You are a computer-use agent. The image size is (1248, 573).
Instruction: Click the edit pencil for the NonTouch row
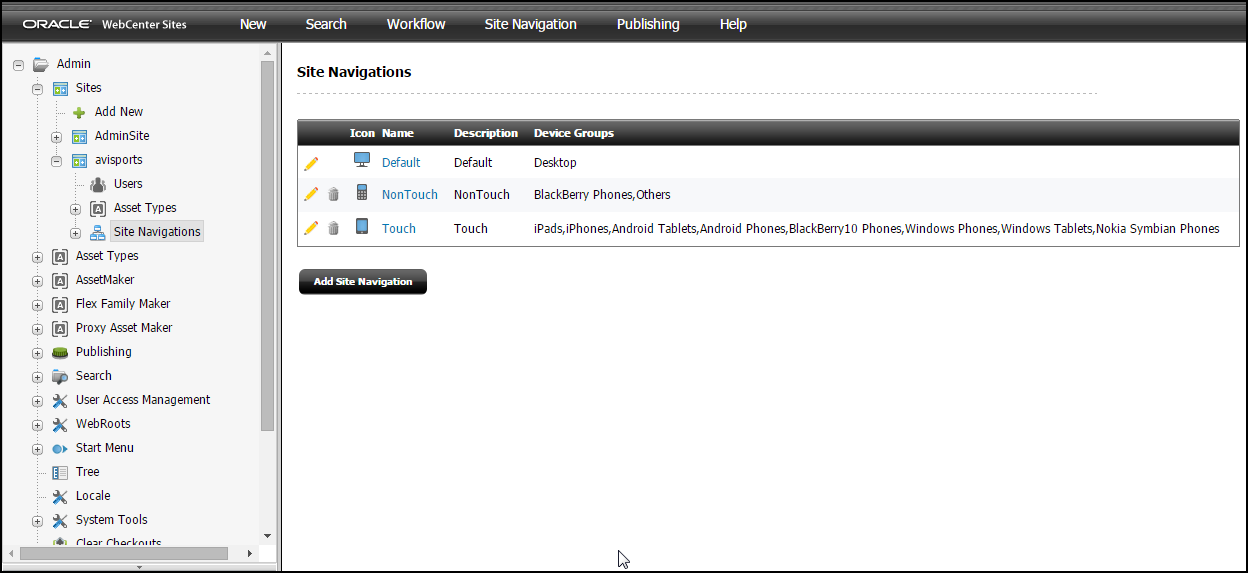click(x=311, y=194)
